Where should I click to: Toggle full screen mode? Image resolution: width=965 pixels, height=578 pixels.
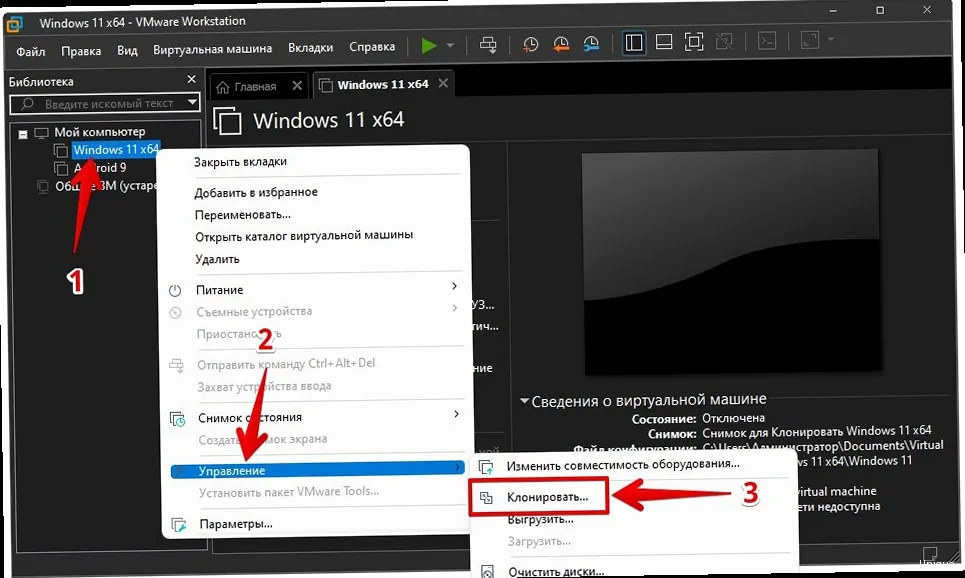[x=695, y=45]
